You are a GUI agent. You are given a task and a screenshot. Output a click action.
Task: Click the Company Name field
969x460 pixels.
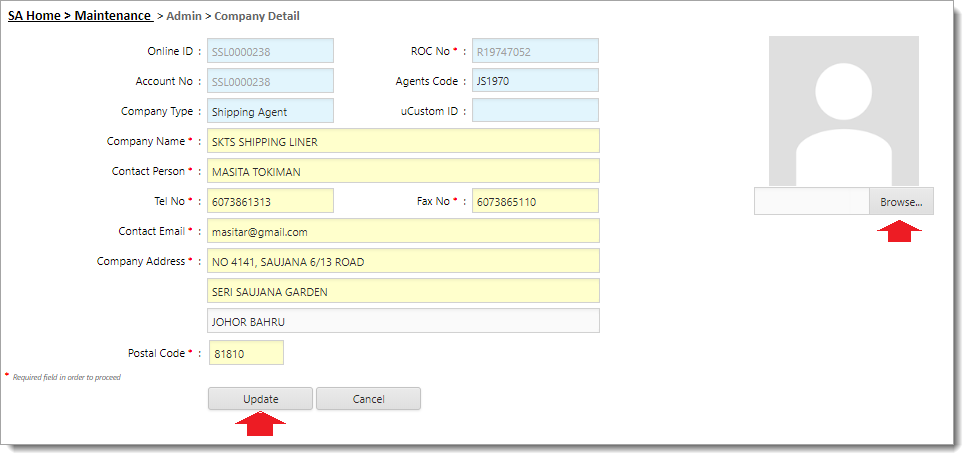[403, 142]
